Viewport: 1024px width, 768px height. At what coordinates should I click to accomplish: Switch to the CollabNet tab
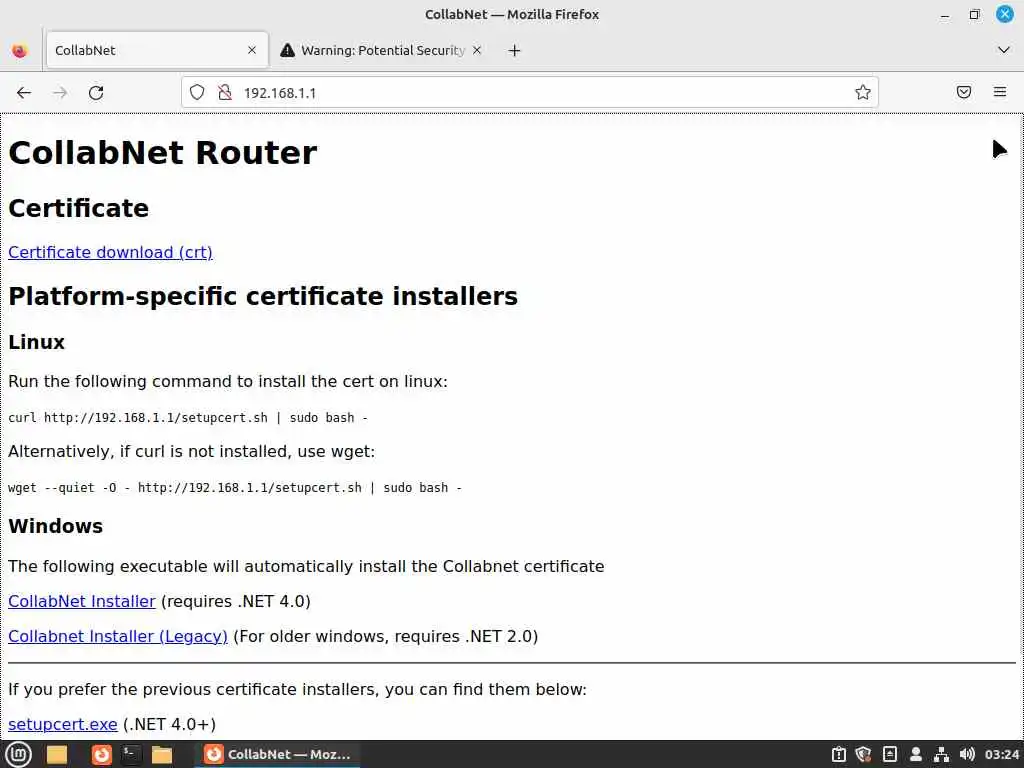(x=157, y=50)
